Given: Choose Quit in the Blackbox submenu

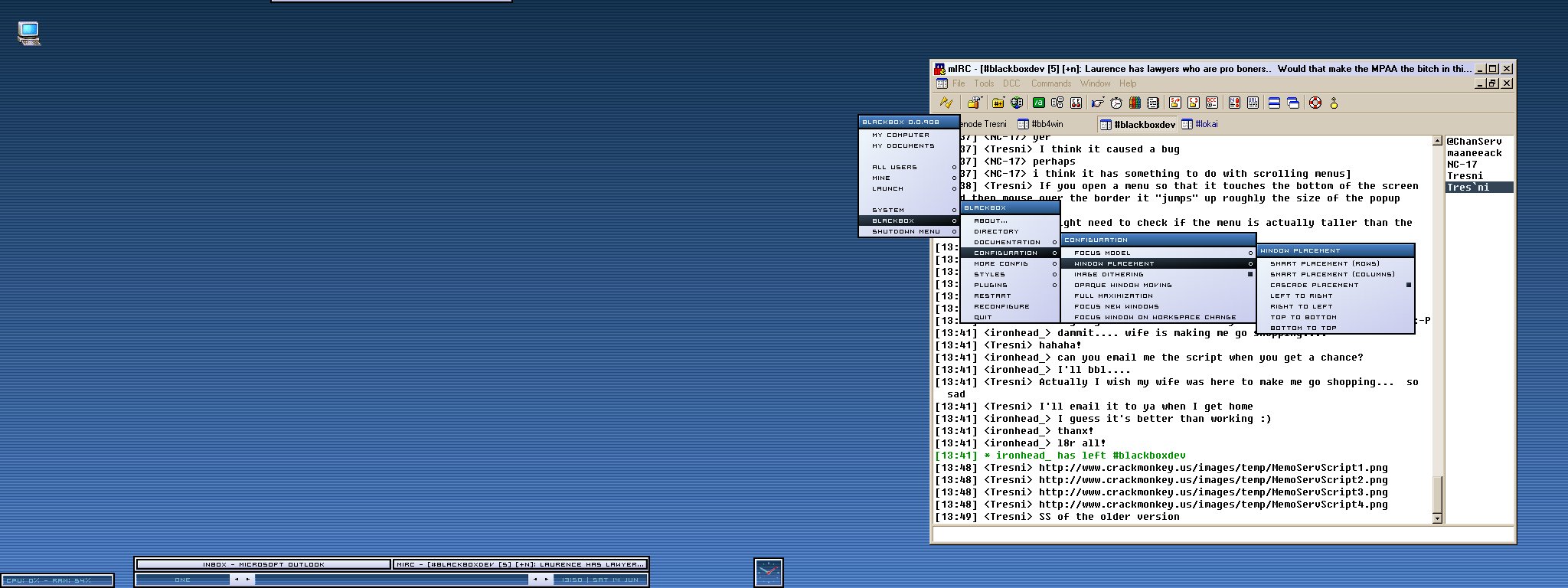Looking at the screenshot, I should tap(1011, 317).
